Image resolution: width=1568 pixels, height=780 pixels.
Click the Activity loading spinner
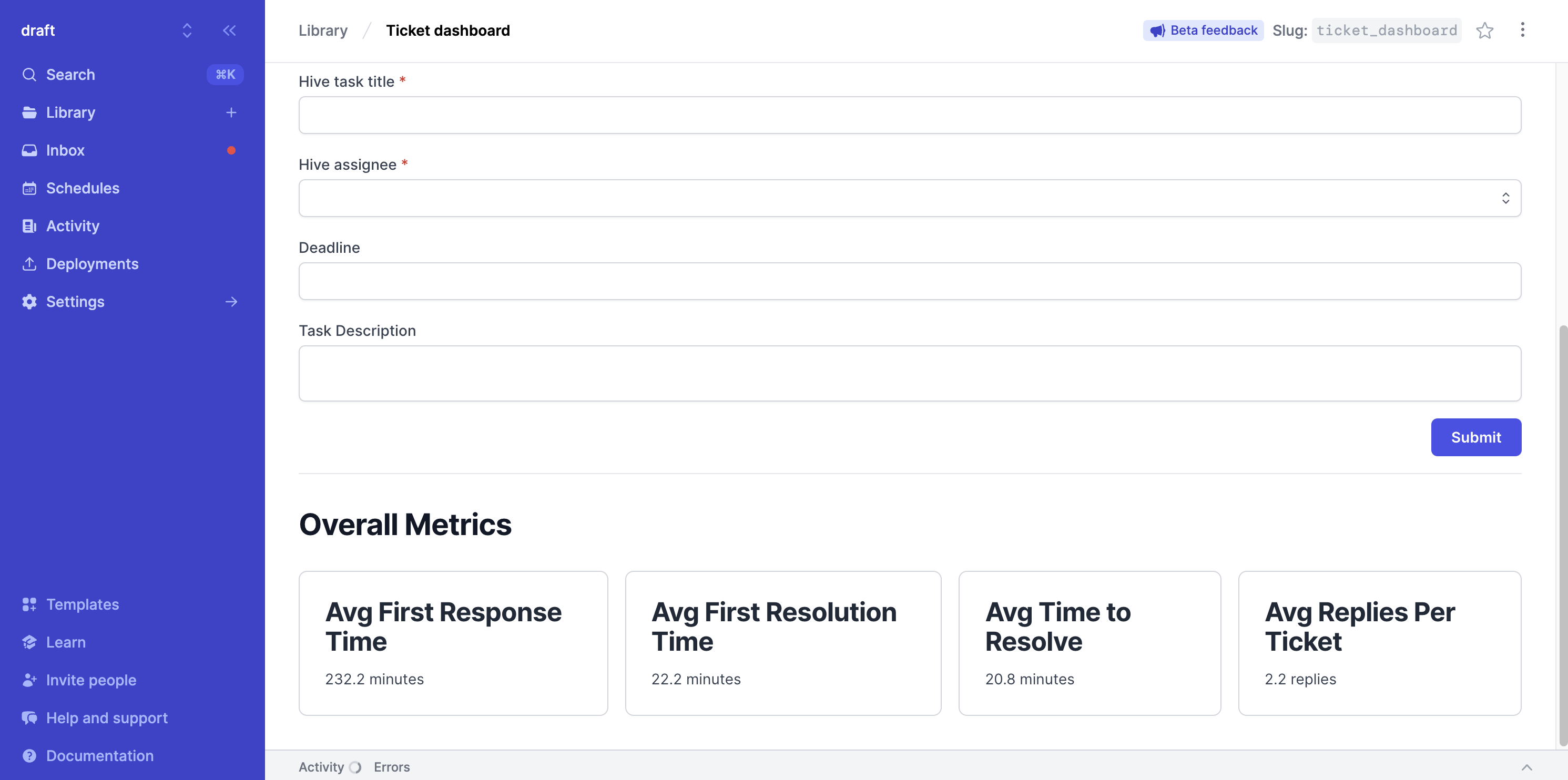pos(355,767)
